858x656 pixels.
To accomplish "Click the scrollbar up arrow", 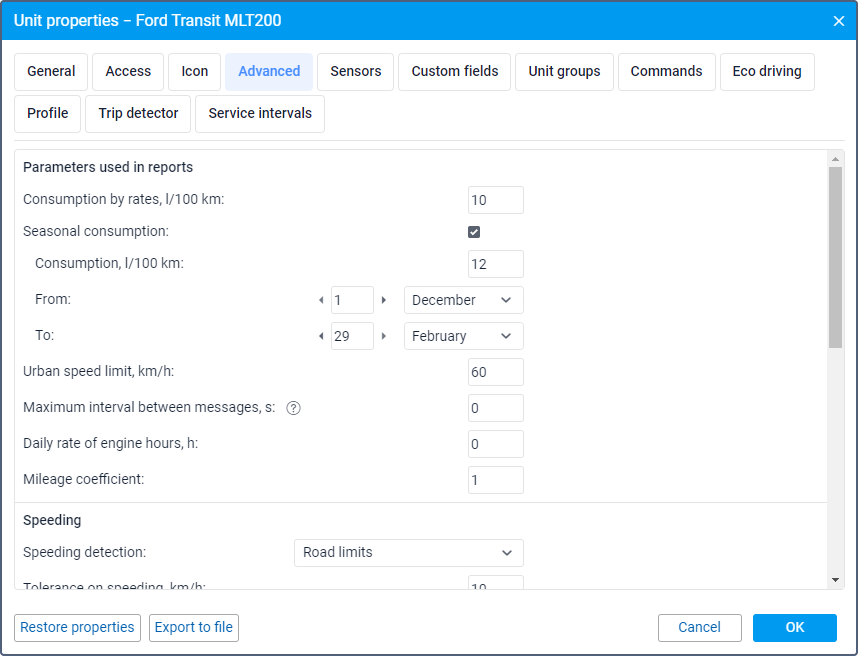I will tap(835, 159).
